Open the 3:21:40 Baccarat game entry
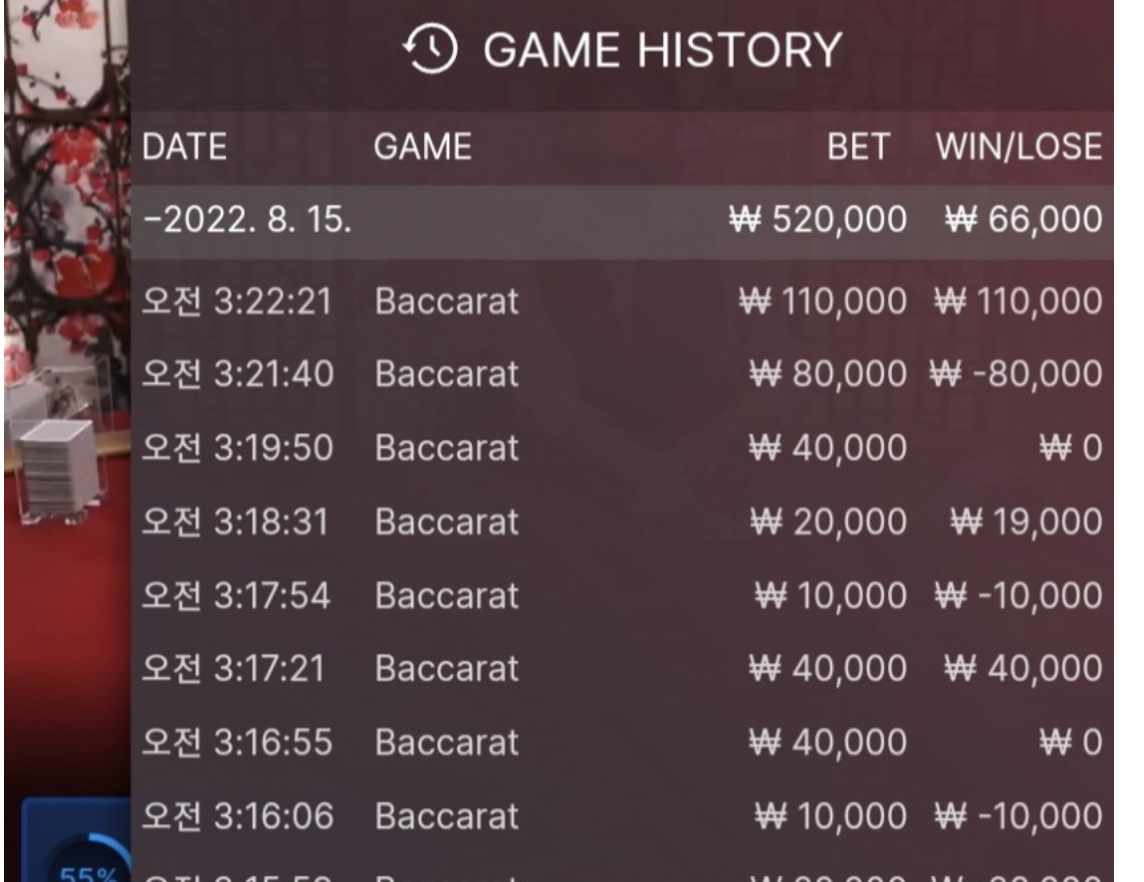This screenshot has width=1144, height=882. [622, 375]
